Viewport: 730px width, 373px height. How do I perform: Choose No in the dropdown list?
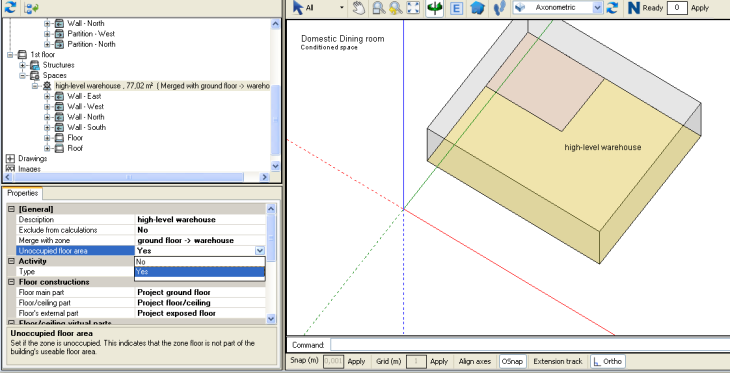coord(200,262)
